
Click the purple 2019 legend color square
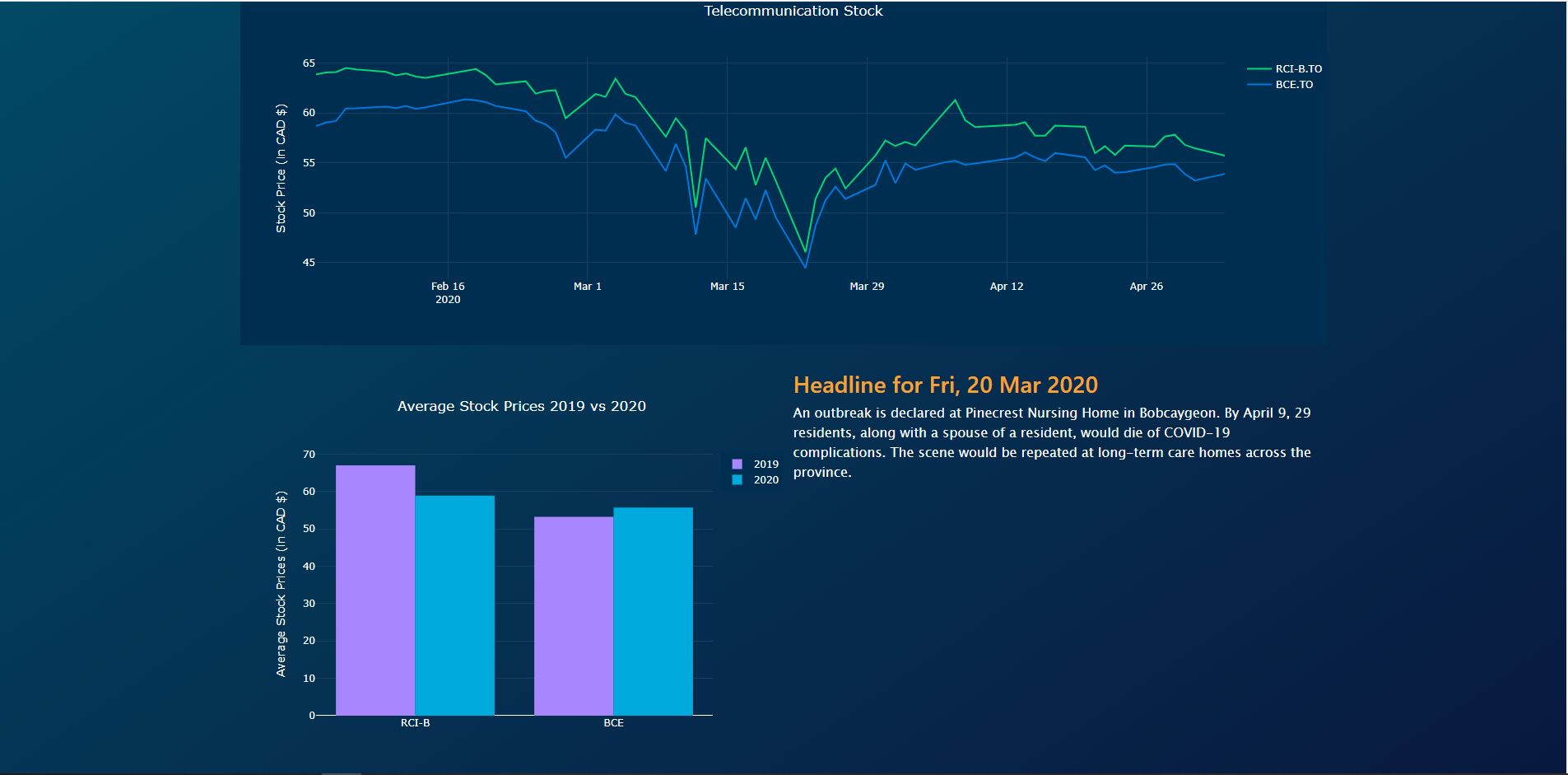[737, 465]
